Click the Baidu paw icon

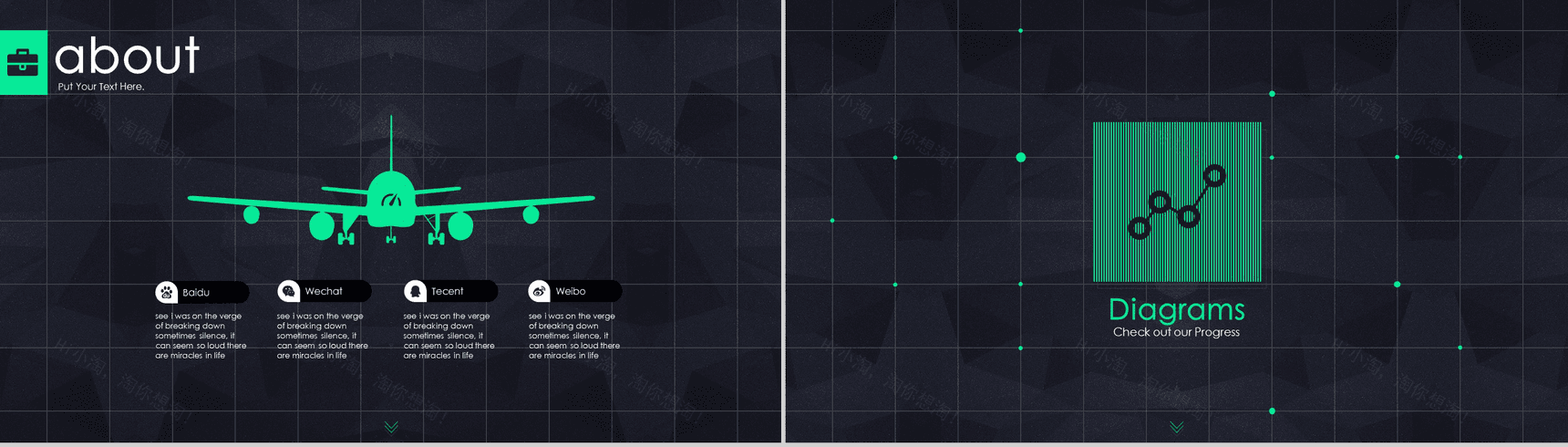click(x=166, y=292)
